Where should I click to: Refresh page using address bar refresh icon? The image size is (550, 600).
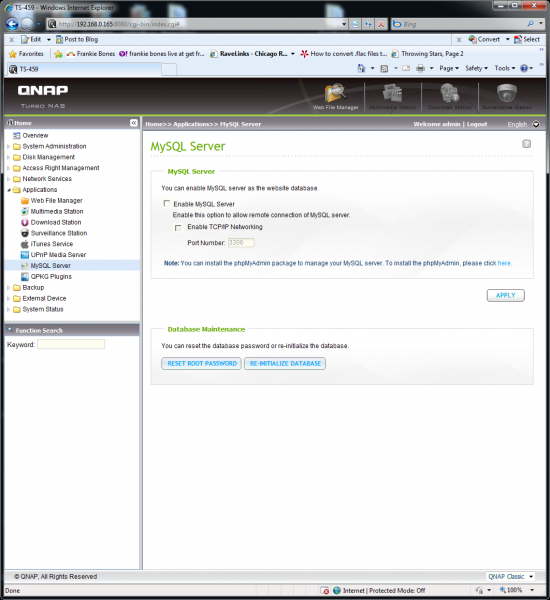(368, 24)
